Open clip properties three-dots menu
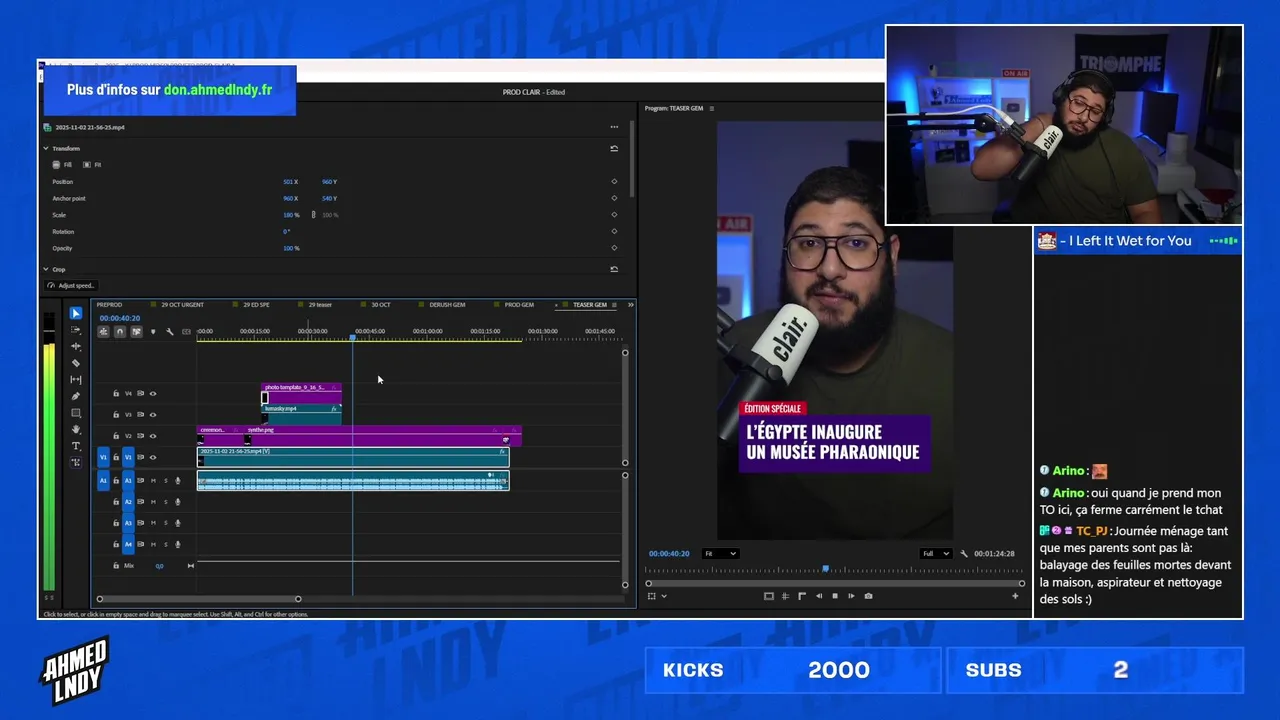 pyautogui.click(x=614, y=127)
